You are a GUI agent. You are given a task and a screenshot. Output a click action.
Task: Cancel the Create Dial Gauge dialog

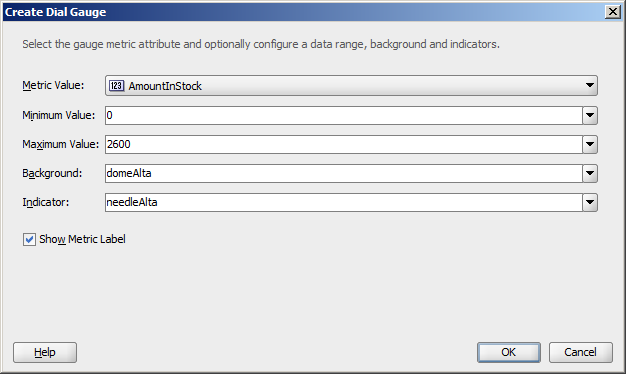(x=580, y=352)
